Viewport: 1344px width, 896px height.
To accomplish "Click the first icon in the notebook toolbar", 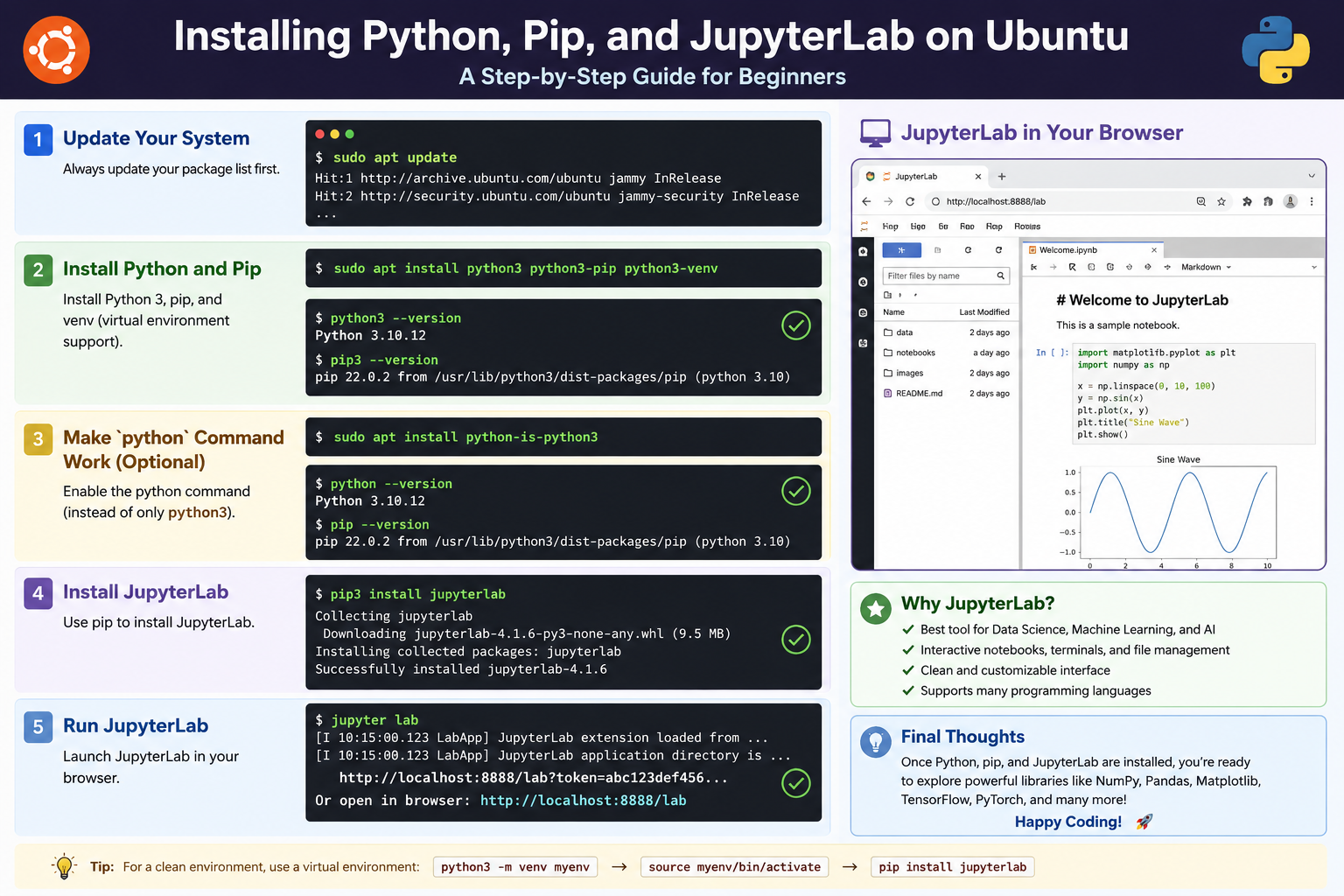I will tap(1033, 267).
